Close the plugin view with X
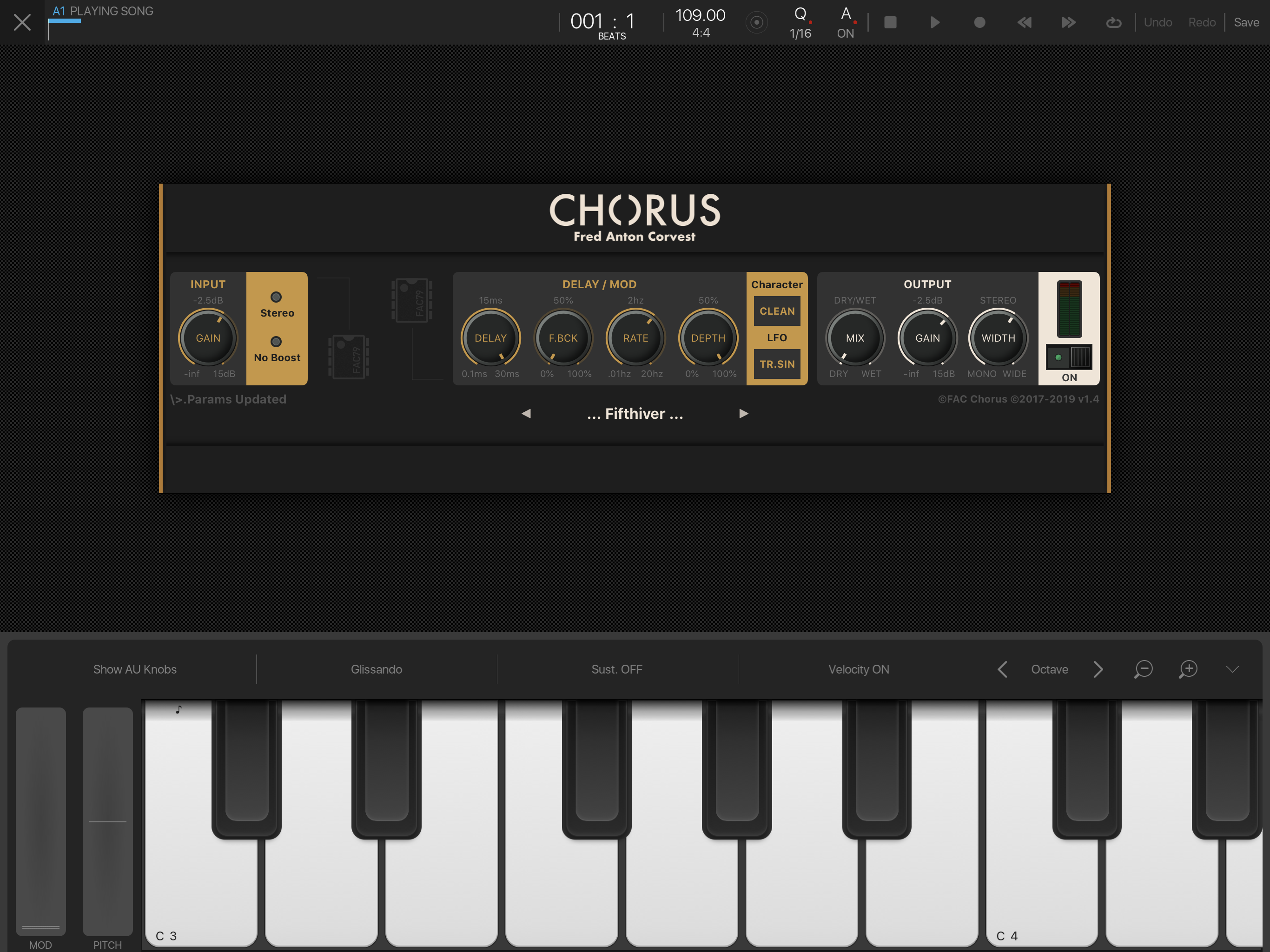This screenshot has height=952, width=1270. (22, 22)
